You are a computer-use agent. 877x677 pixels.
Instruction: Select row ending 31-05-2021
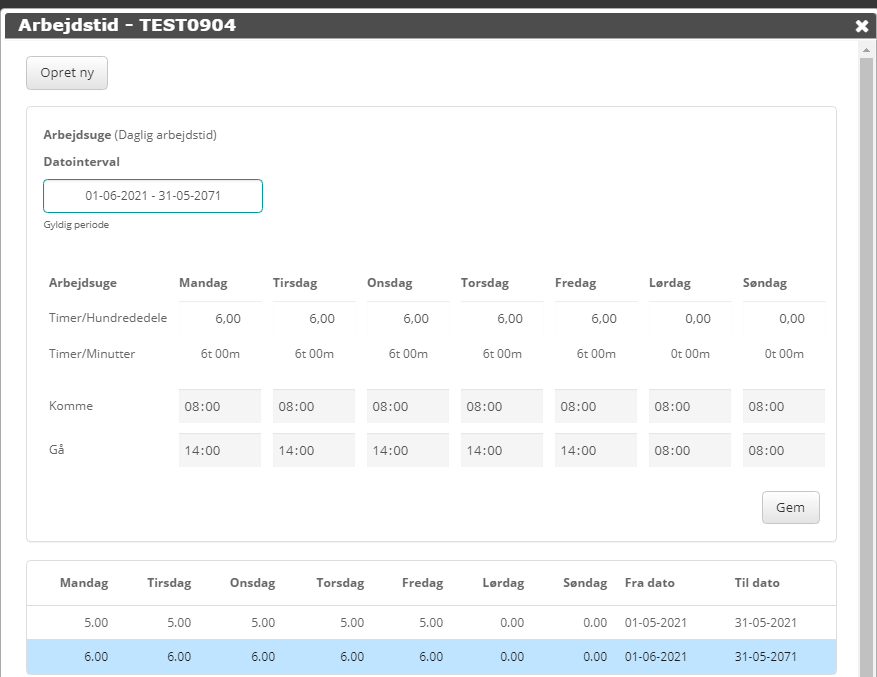[430, 622]
